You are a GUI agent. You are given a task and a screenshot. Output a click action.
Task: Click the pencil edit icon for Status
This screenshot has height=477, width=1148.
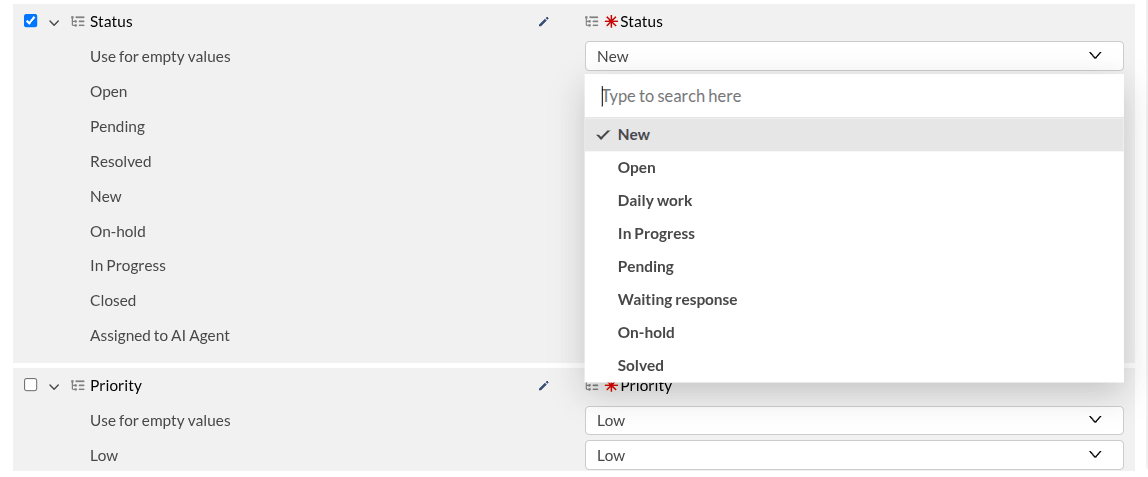[x=543, y=22]
